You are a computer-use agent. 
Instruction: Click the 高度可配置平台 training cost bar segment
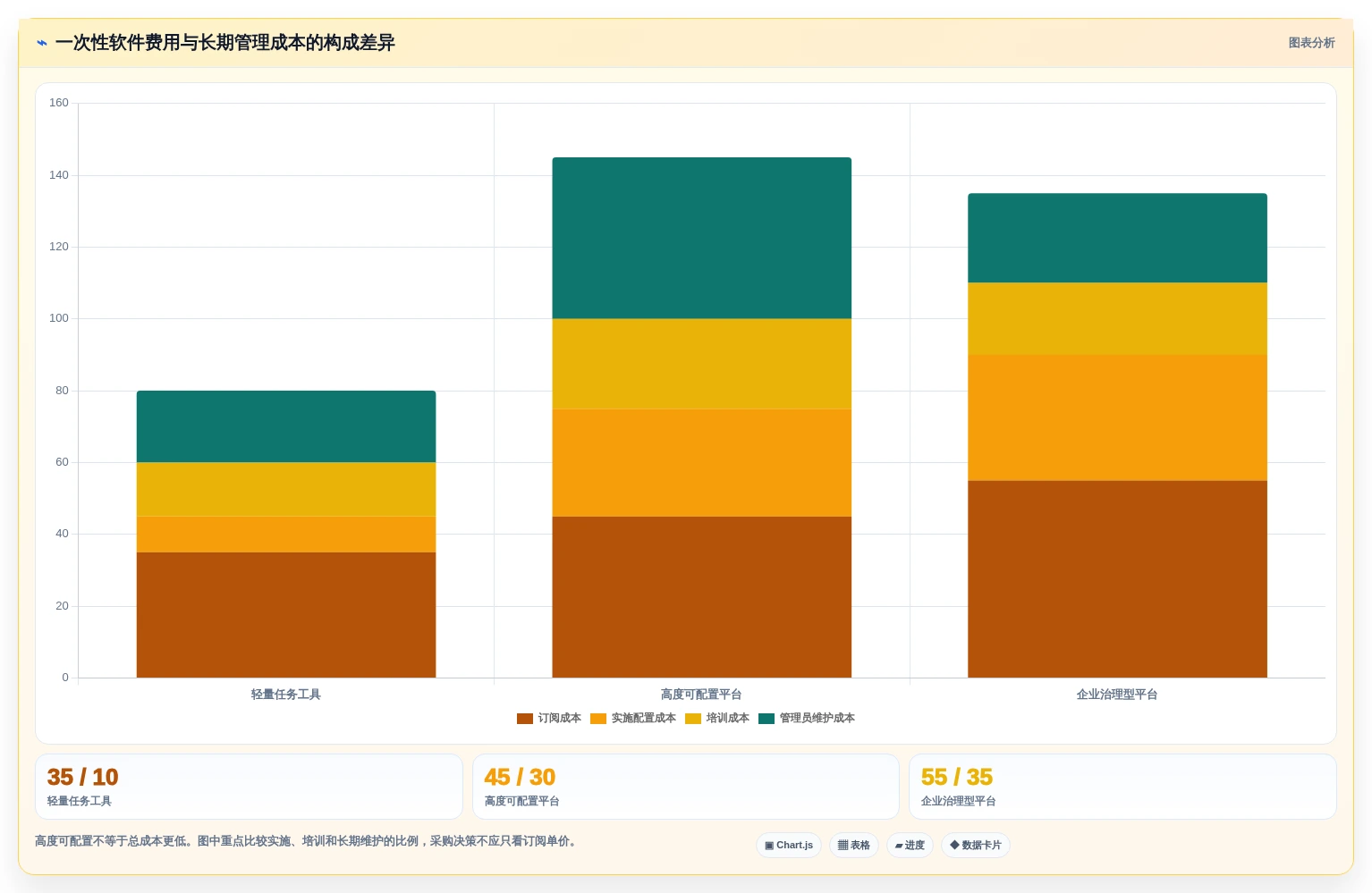(x=702, y=364)
